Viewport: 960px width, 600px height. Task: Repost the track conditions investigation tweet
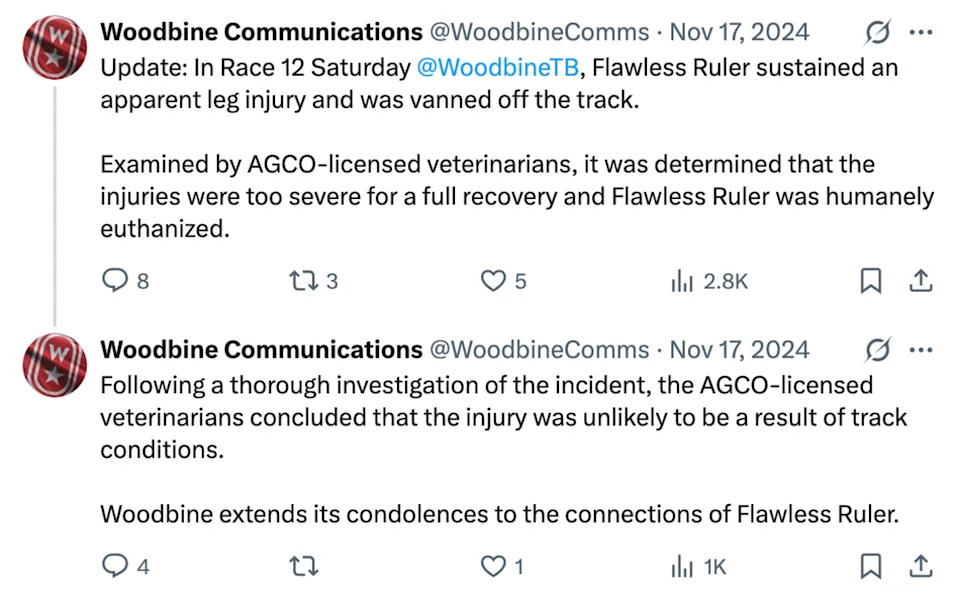[304, 566]
